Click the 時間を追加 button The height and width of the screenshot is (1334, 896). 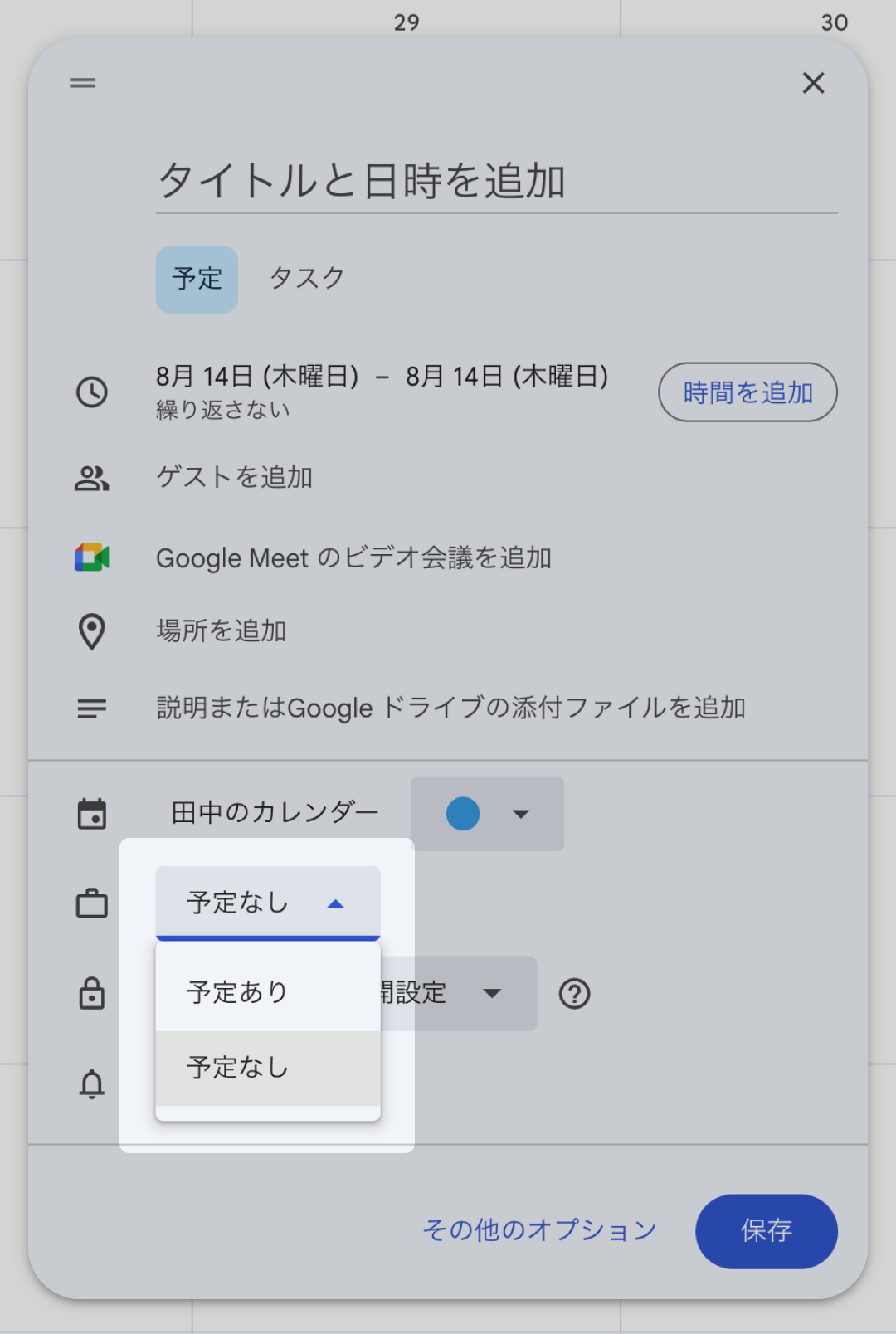pos(747,392)
